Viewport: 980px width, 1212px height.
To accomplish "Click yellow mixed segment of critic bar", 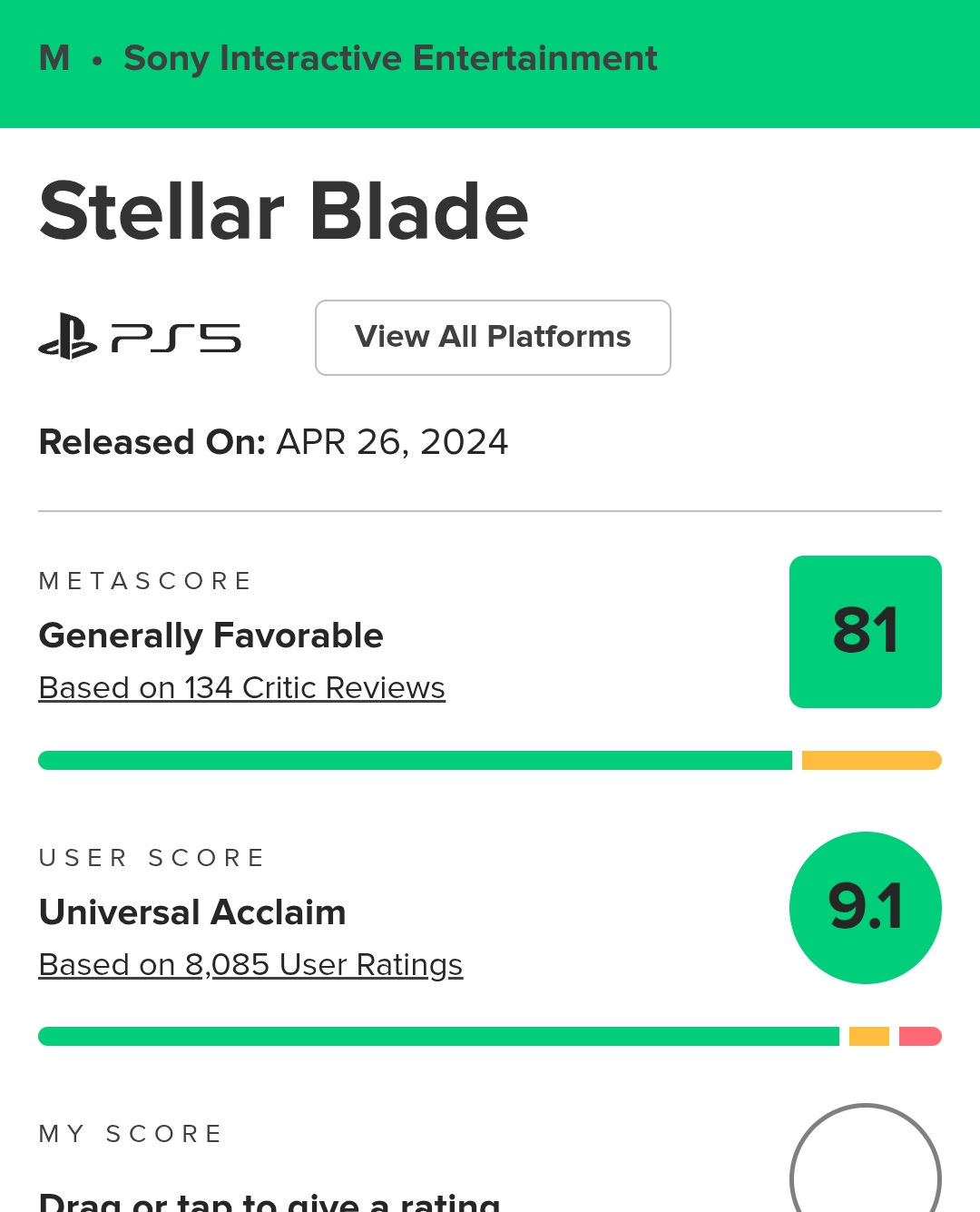I will [871, 760].
